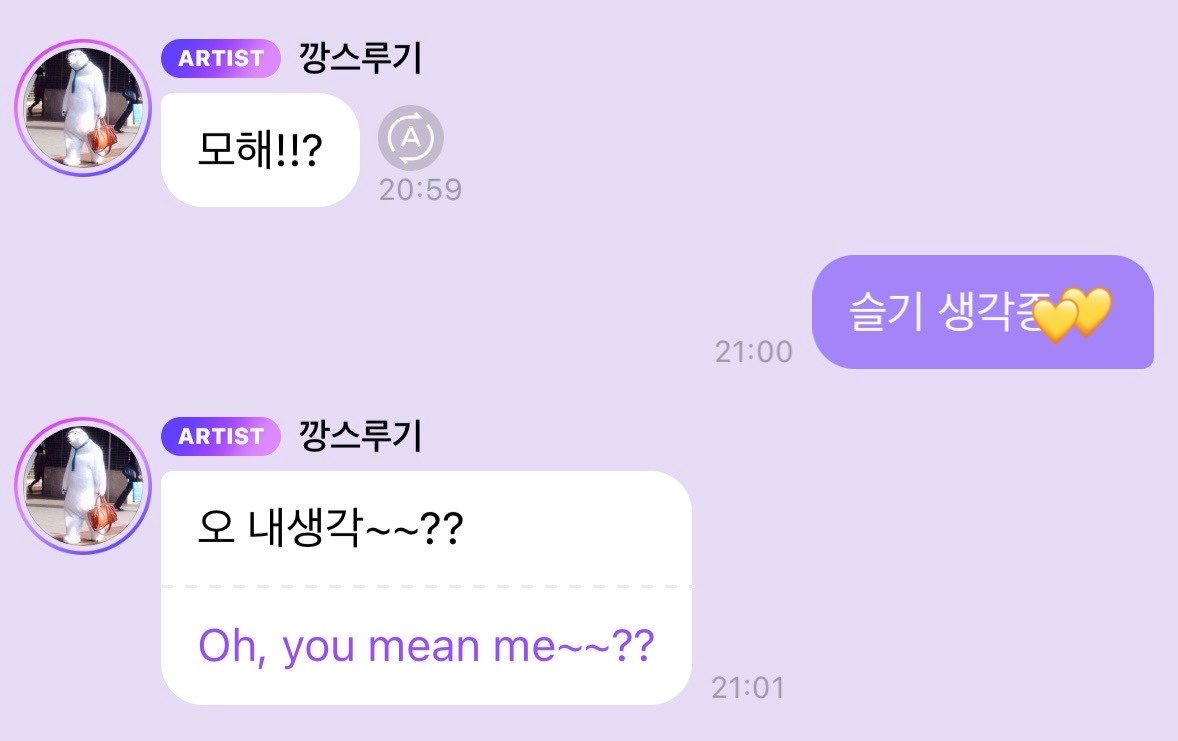Viewport: 1178px width, 741px height.
Task: Open the lower polar bear profile picture
Action: (x=83, y=486)
